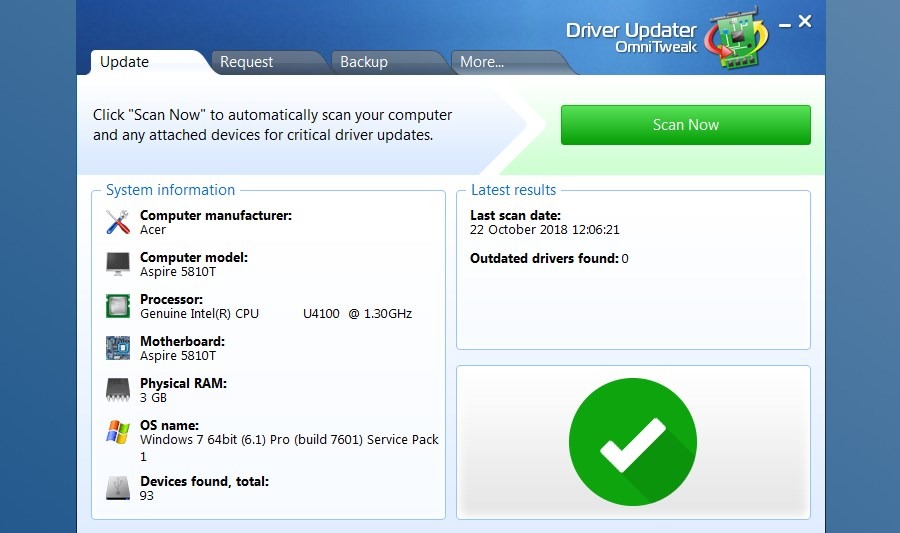Click the Scan Now instruction text

coord(273,125)
